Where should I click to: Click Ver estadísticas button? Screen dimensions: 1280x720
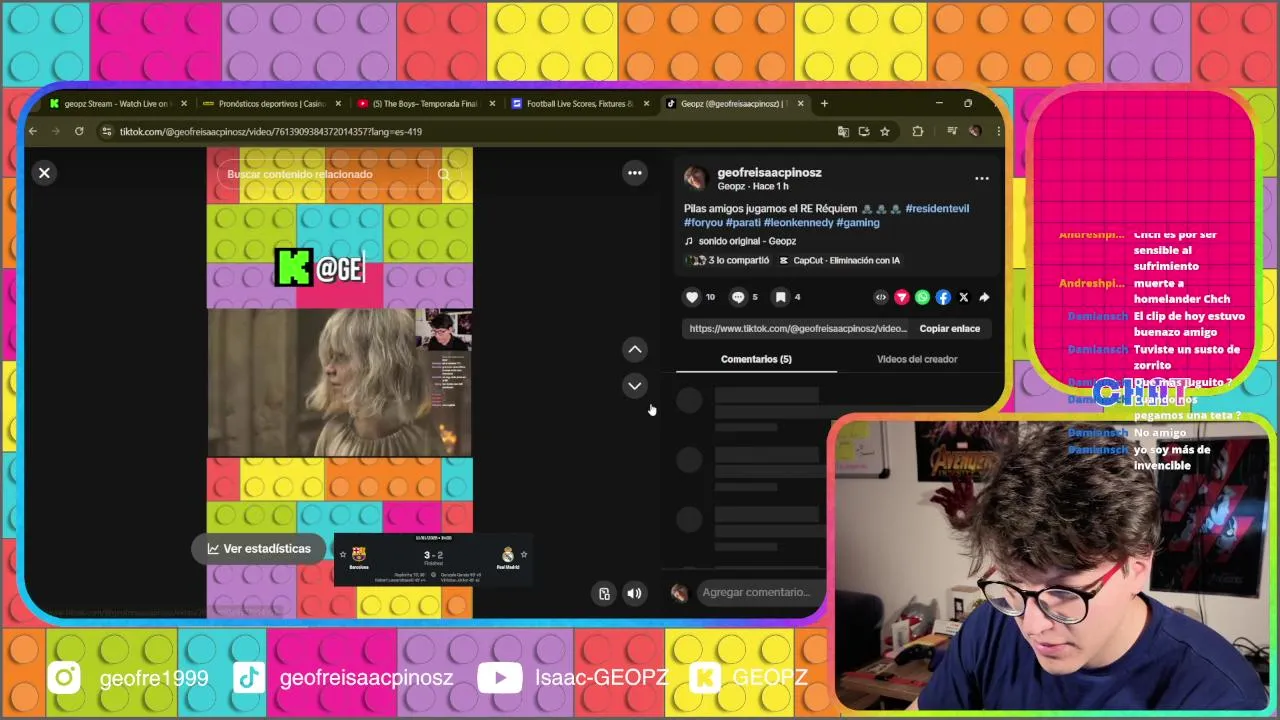259,548
